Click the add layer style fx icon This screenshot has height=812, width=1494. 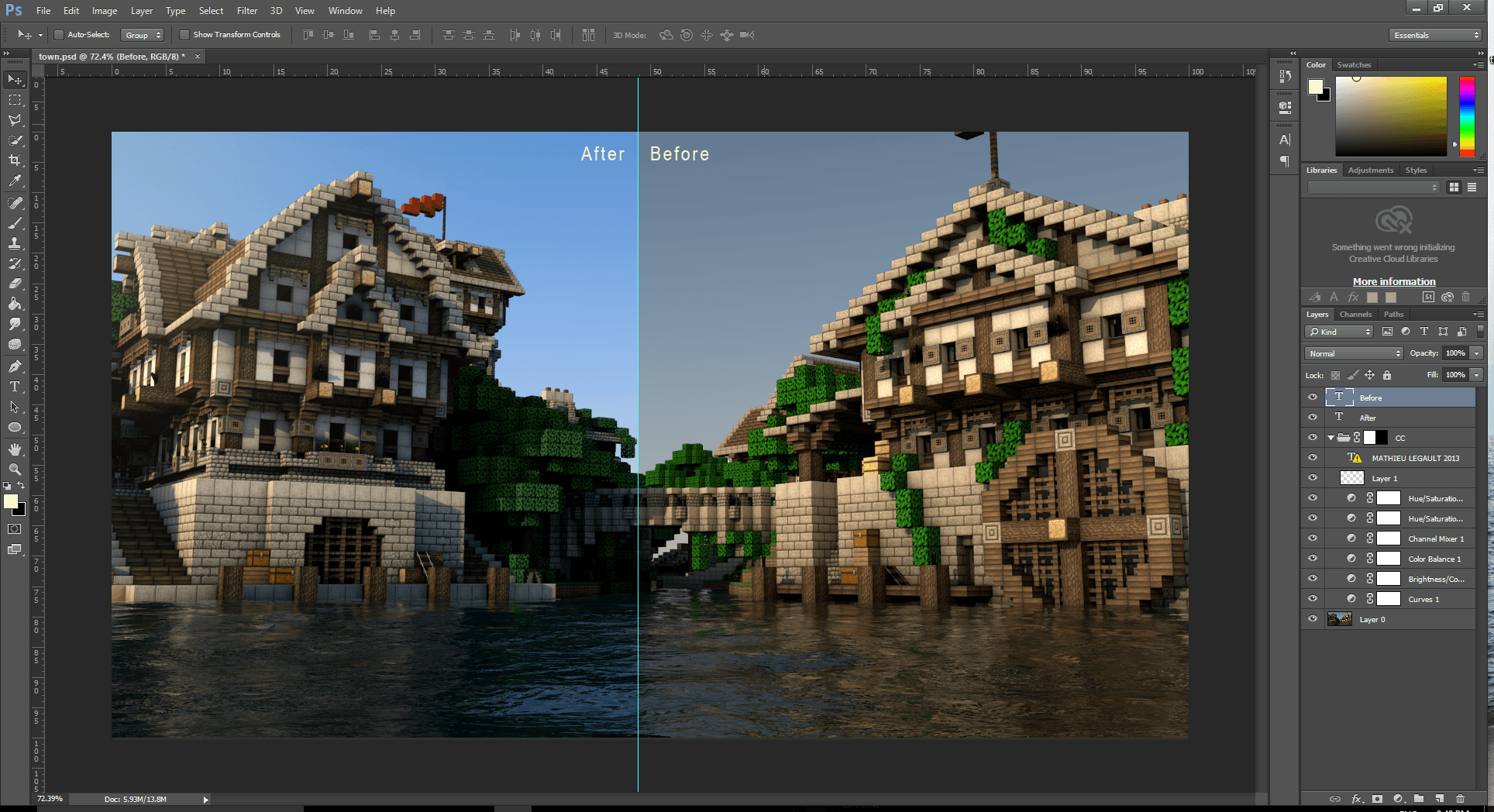pos(1357,798)
